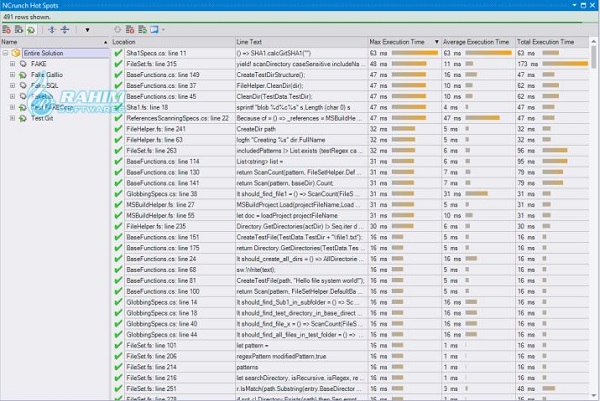600x401 pixels.
Task: Select the FAKE tree item
Action: 39,64
